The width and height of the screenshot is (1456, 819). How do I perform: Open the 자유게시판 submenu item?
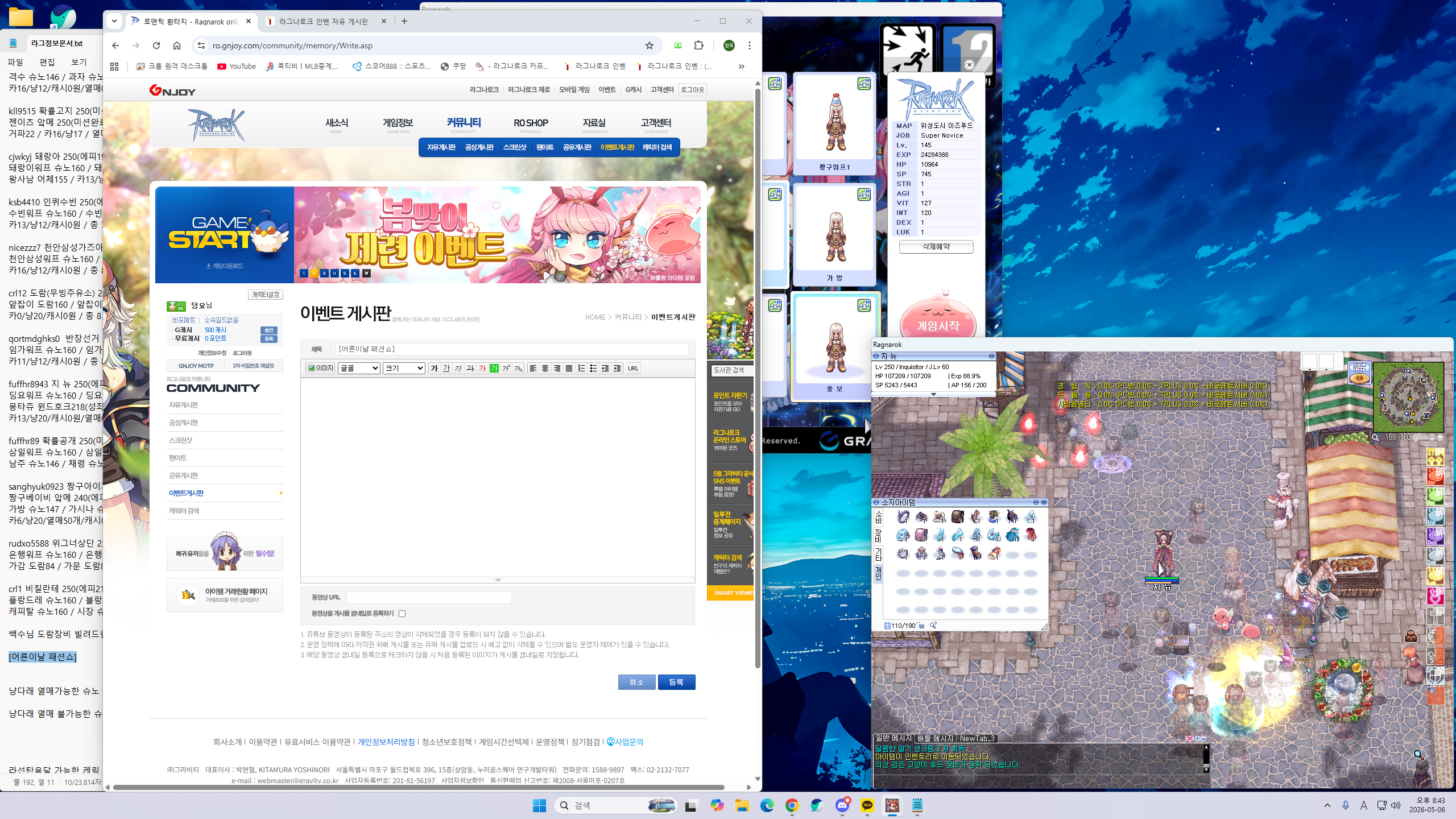point(441,147)
